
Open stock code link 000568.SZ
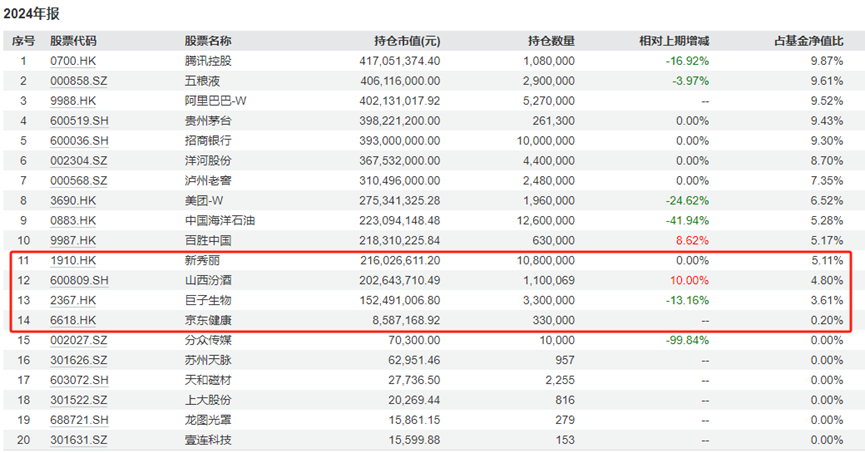[x=79, y=180]
